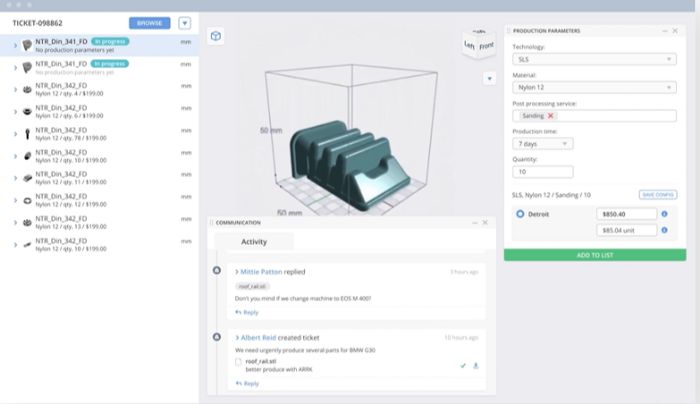Image resolution: width=700 pixels, height=404 pixels.
Task: Close the Production Parameters panel
Action: coord(675,31)
